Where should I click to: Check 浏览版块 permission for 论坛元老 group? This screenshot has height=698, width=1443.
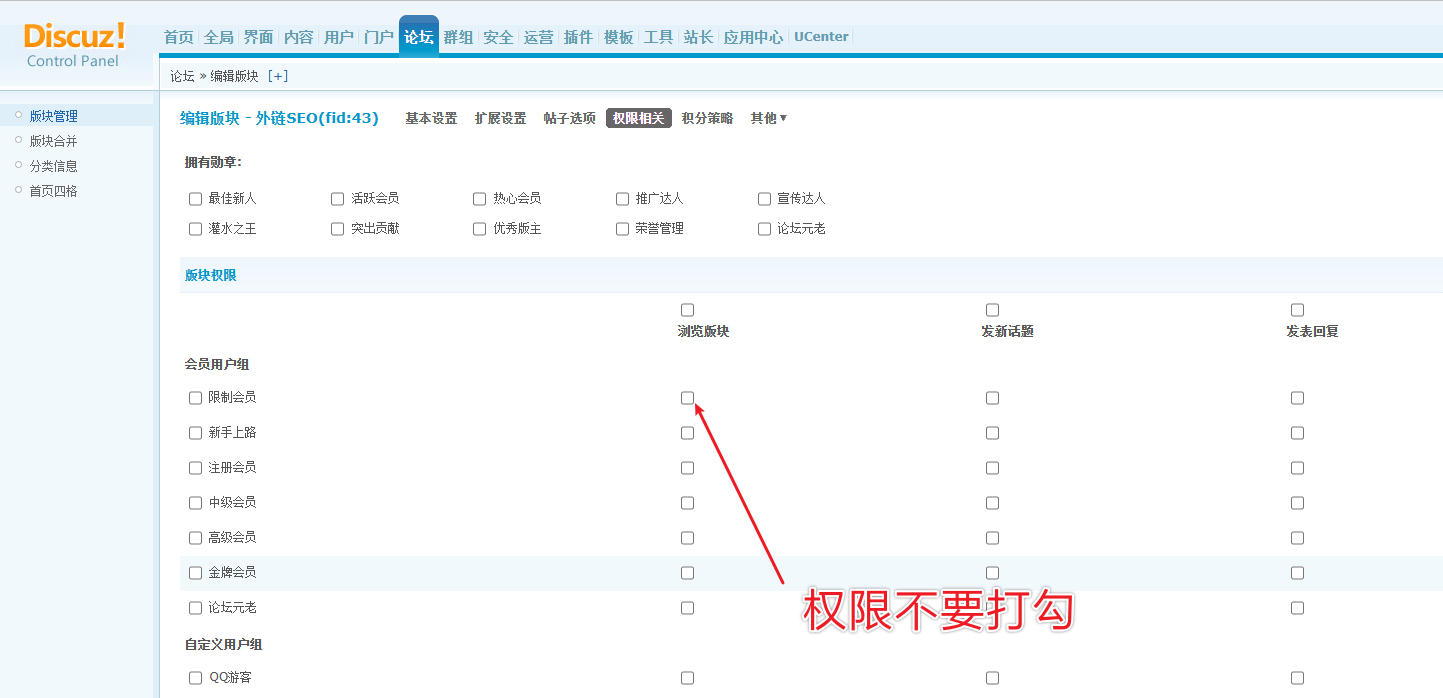click(x=687, y=608)
